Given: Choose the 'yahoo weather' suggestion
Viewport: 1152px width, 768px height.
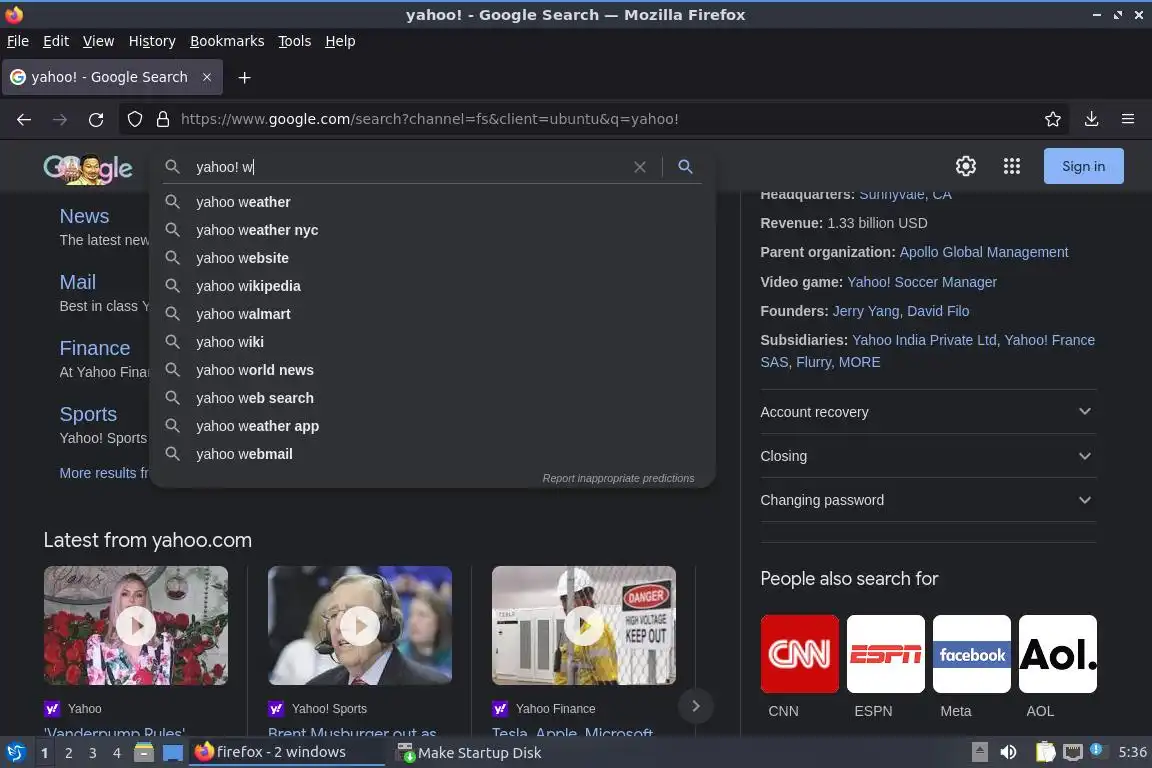Looking at the screenshot, I should click(x=432, y=202).
